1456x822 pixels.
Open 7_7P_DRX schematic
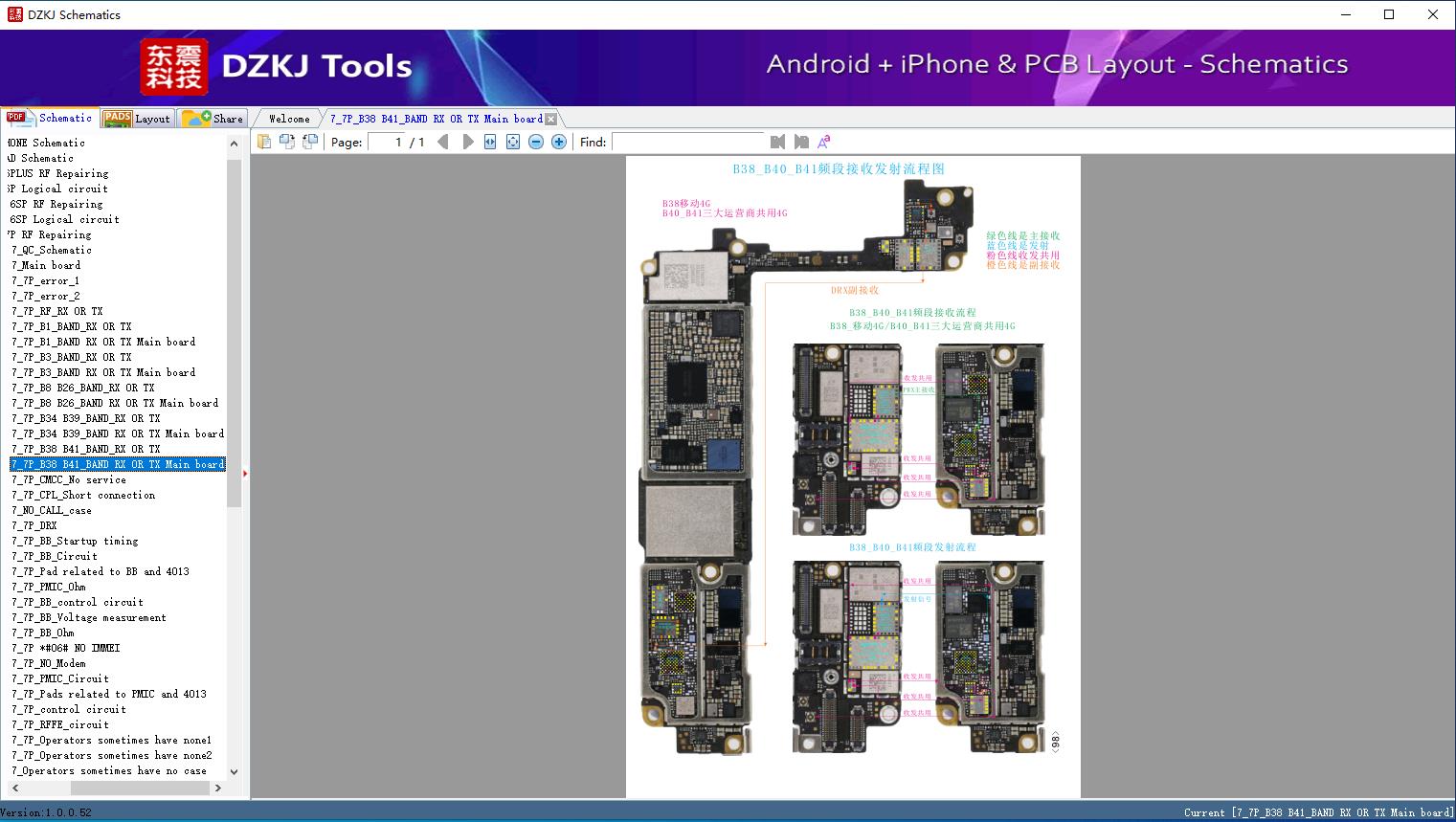(34, 525)
